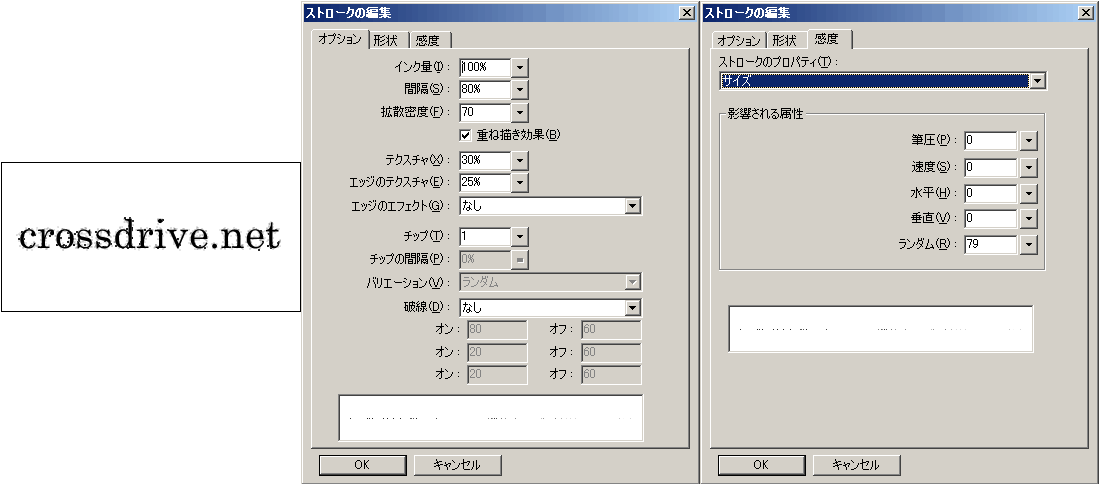Screen dimensions: 1100x484
Task: Open the 間隔 dropdown arrow
Action: (520, 90)
